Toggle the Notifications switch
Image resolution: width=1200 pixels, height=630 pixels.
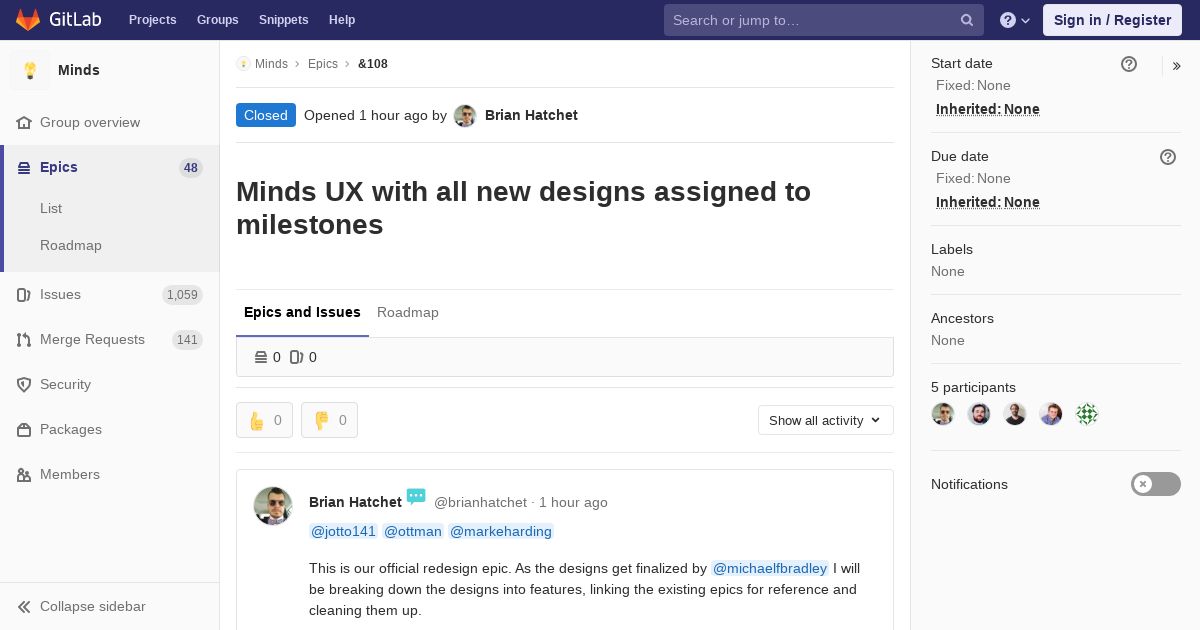pyautogui.click(x=1156, y=484)
